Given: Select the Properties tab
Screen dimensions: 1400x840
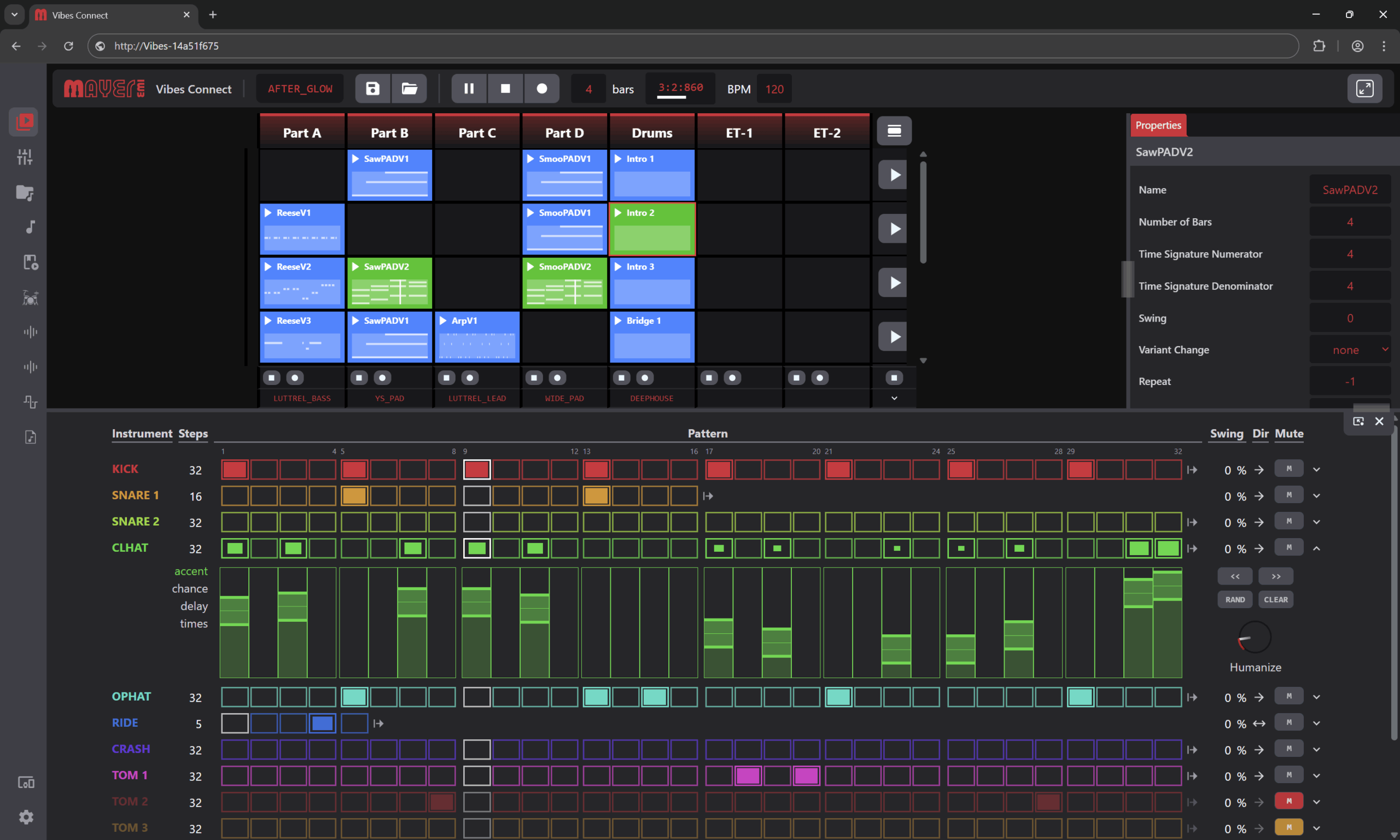Looking at the screenshot, I should [1158, 125].
